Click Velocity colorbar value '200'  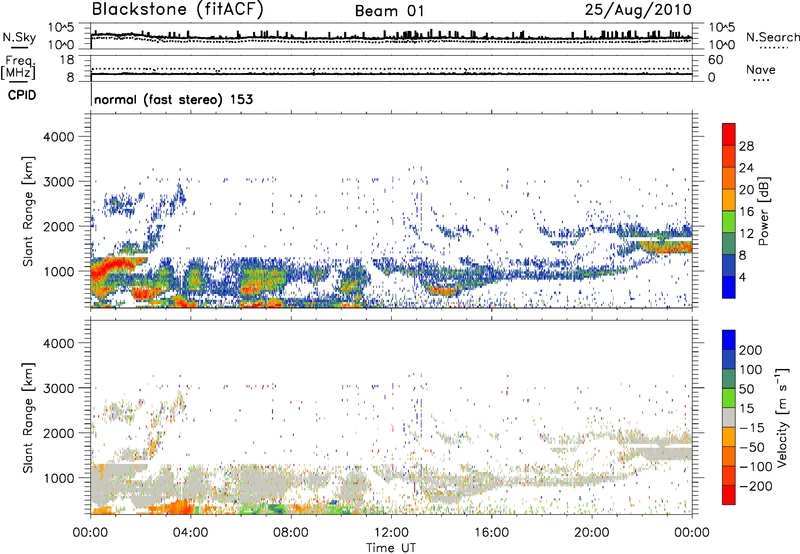coord(751,350)
